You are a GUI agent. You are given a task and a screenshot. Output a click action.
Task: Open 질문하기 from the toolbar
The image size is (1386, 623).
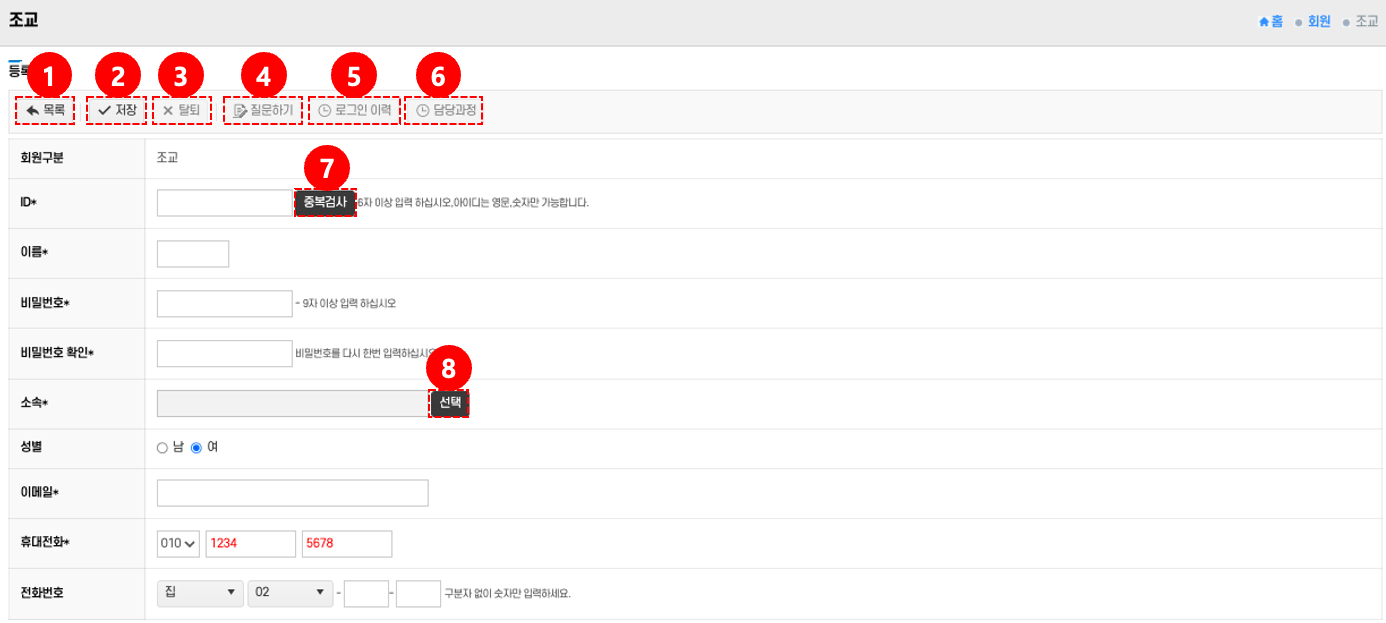[263, 110]
